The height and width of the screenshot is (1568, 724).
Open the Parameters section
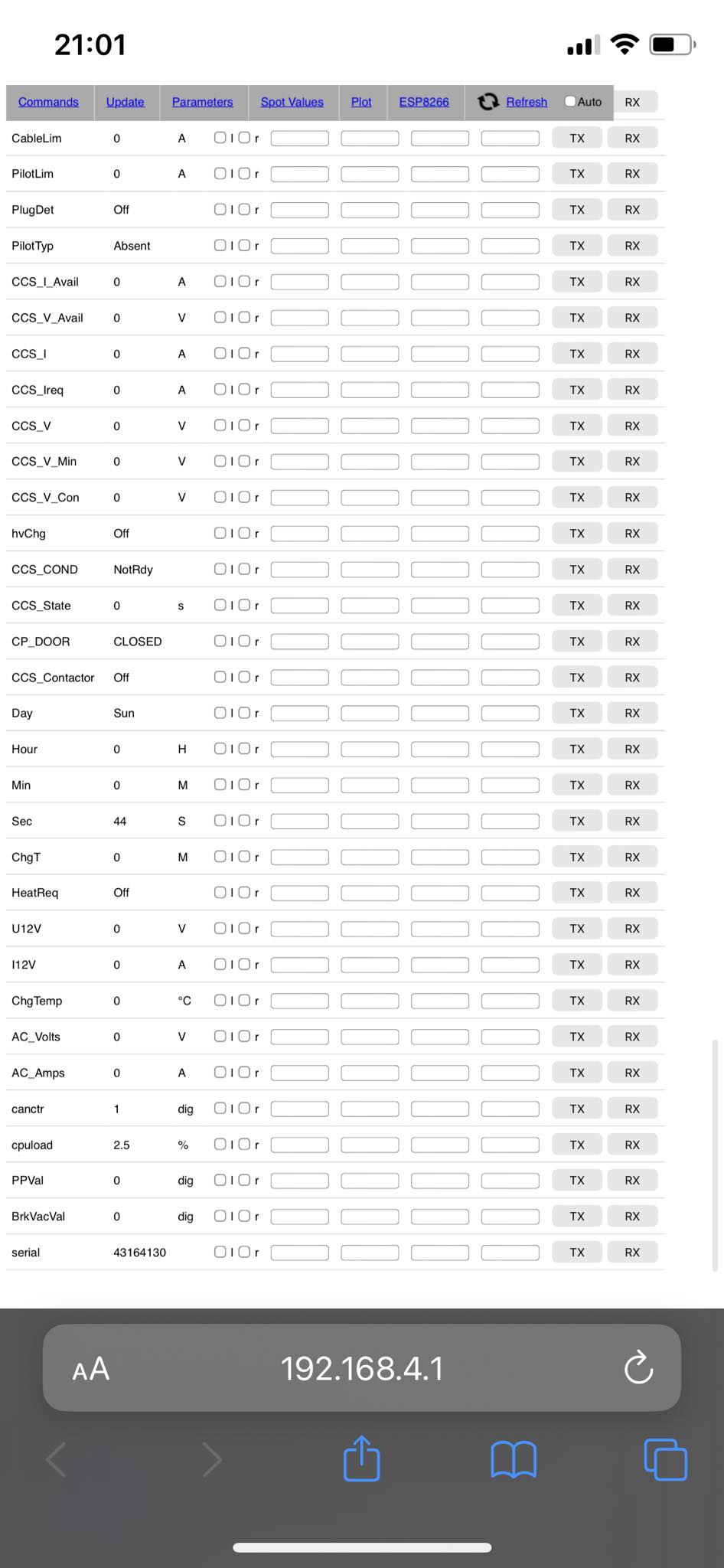click(202, 102)
